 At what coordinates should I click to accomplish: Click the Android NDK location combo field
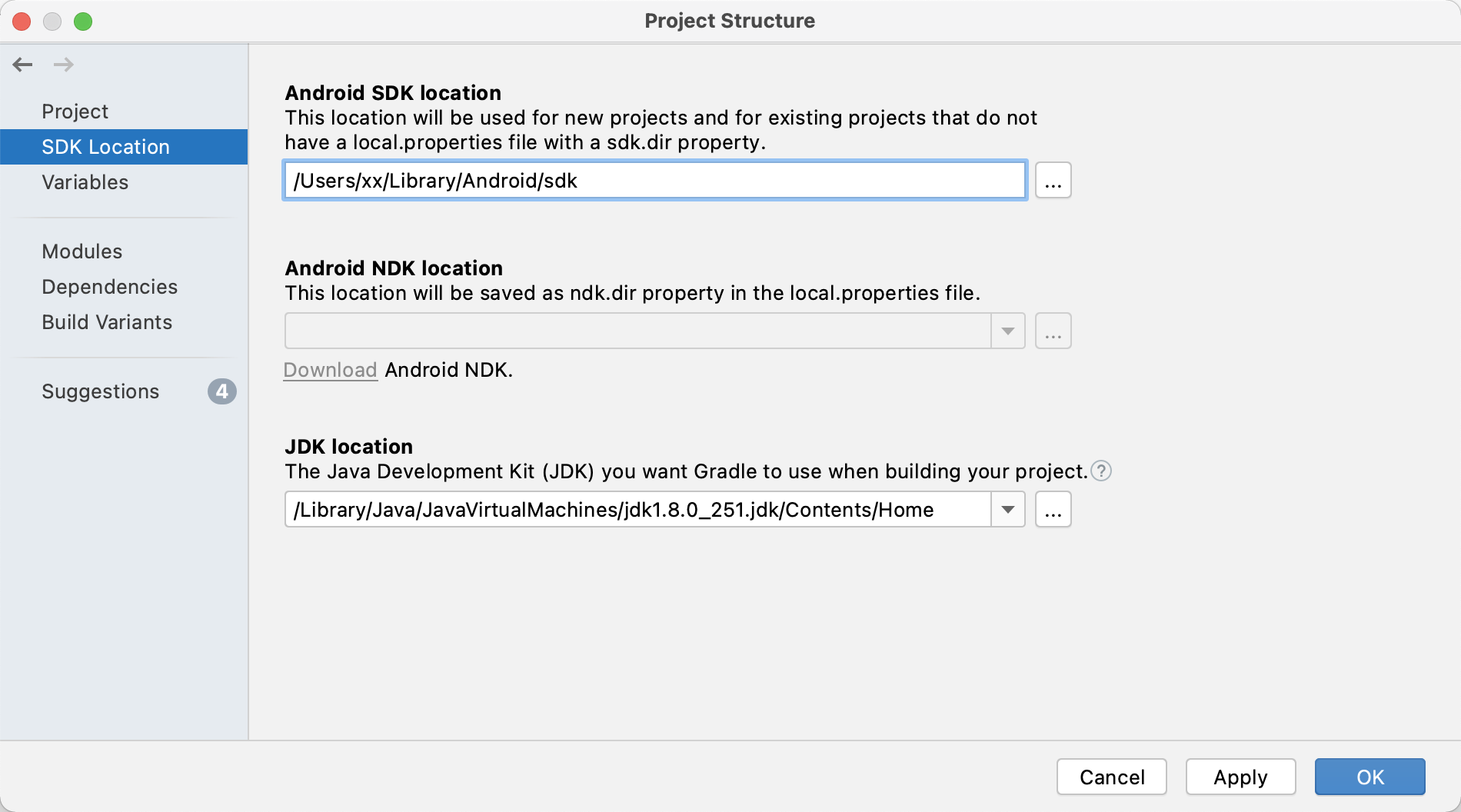pyautogui.click(x=638, y=331)
